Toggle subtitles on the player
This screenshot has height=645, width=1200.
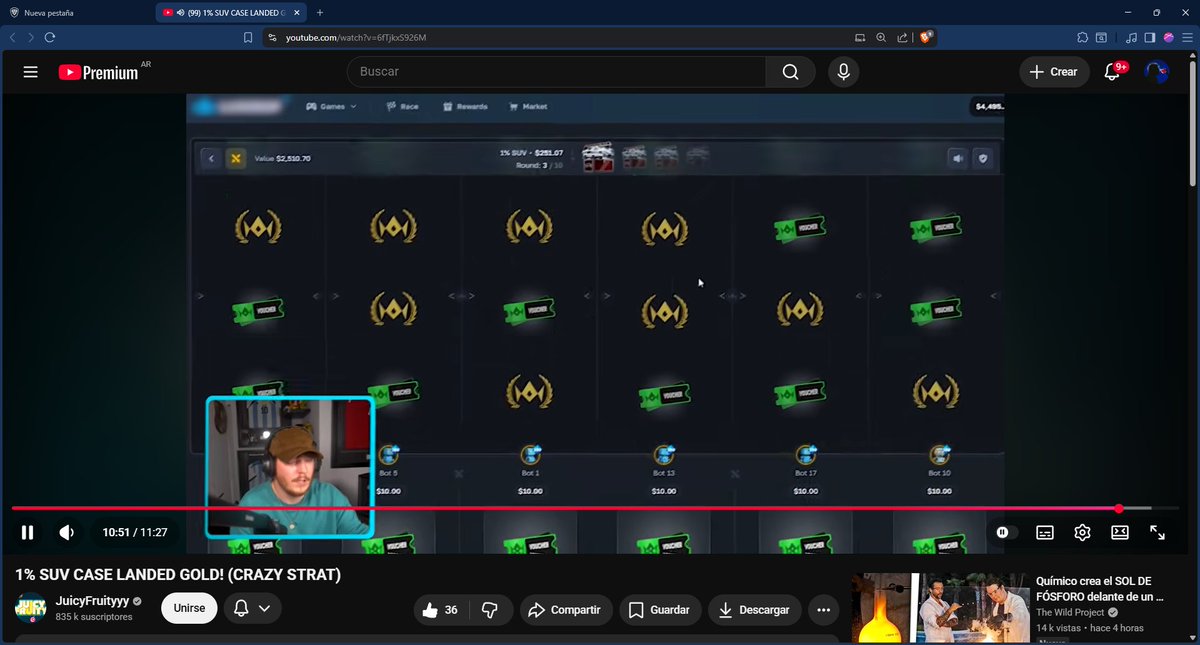pyautogui.click(x=1044, y=533)
